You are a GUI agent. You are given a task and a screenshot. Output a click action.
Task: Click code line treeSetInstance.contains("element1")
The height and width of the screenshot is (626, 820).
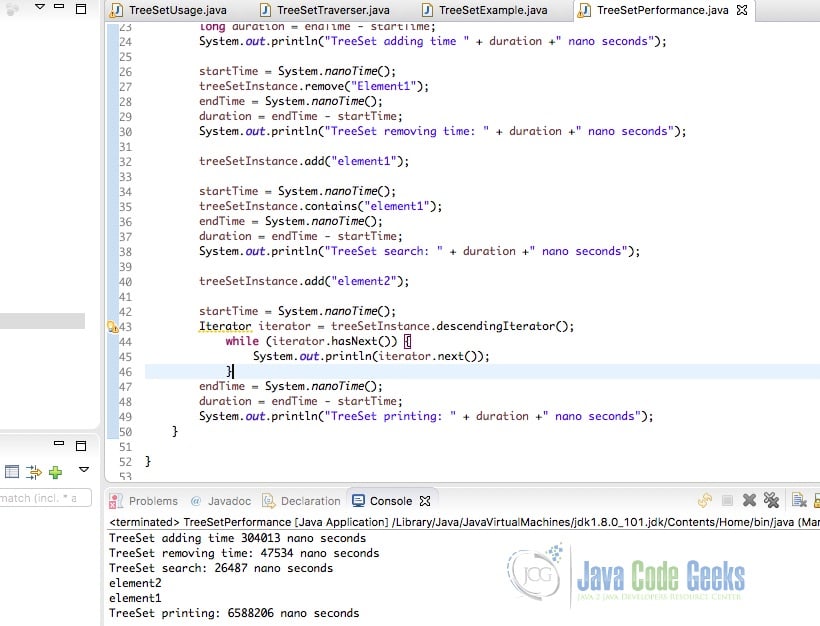pos(321,206)
